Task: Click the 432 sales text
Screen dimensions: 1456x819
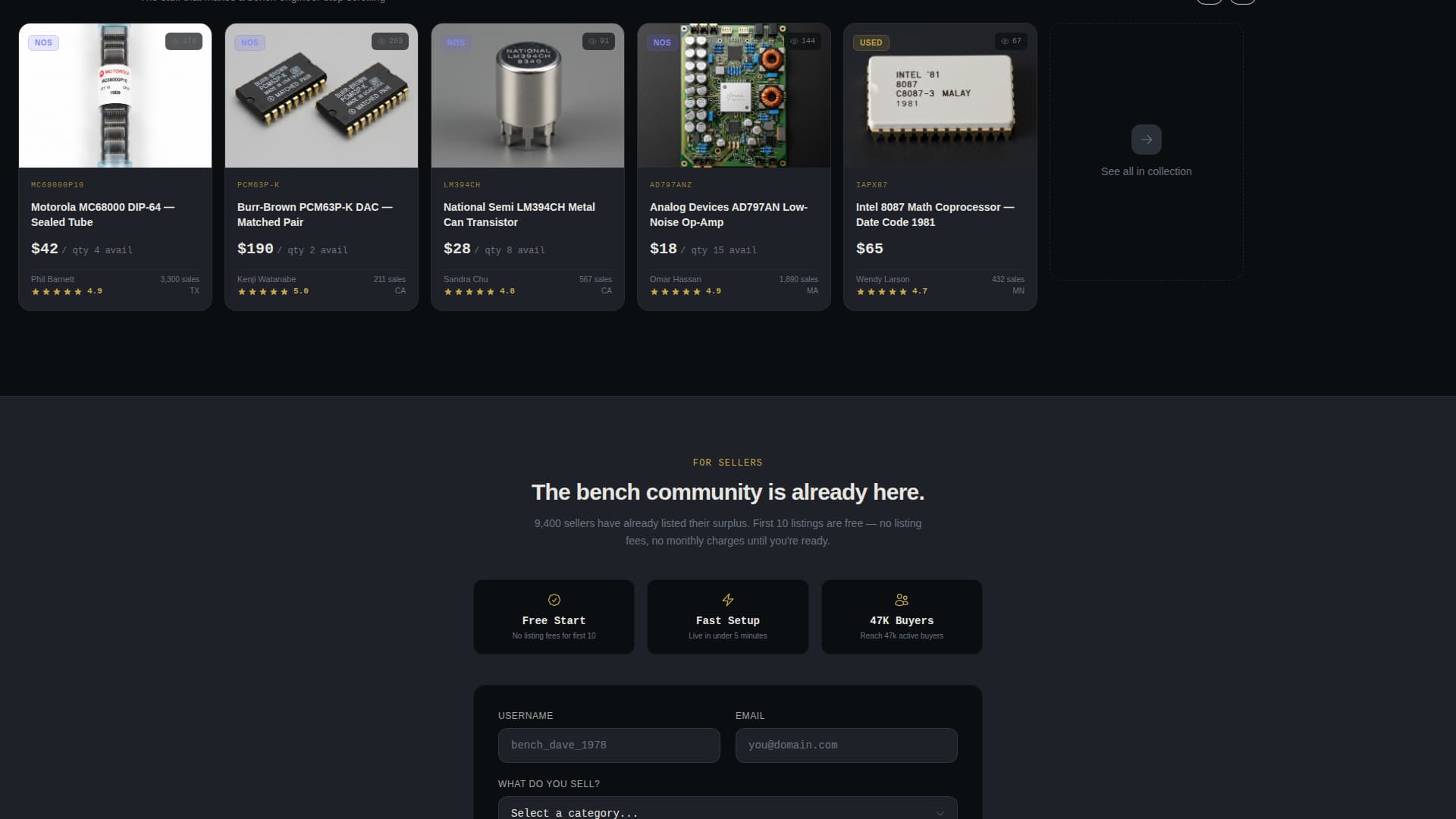Action: tap(1008, 280)
